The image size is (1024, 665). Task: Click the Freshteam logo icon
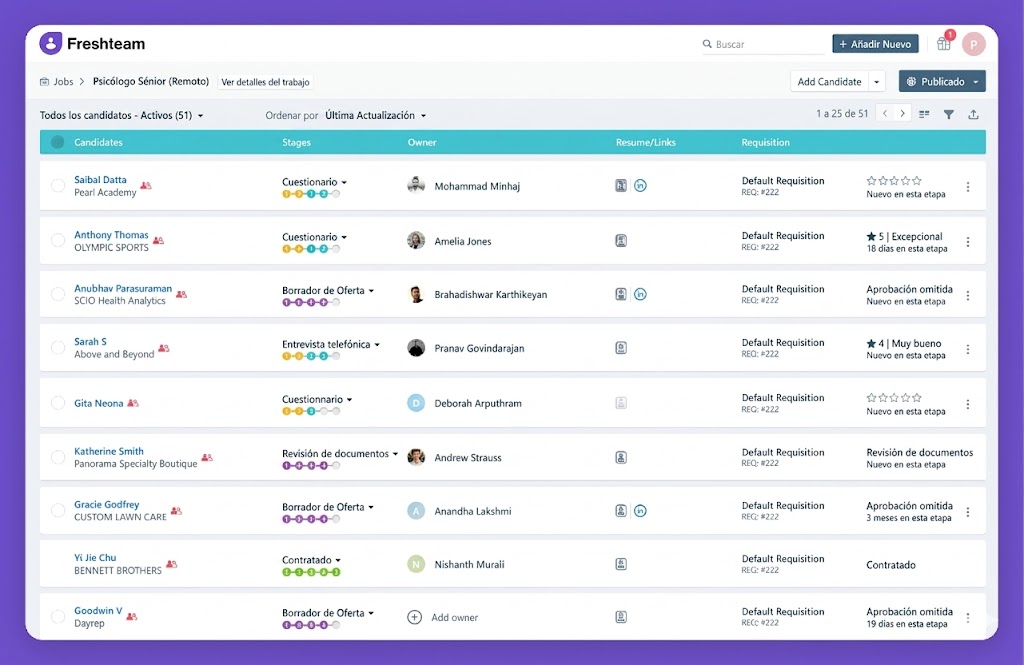click(x=51, y=43)
